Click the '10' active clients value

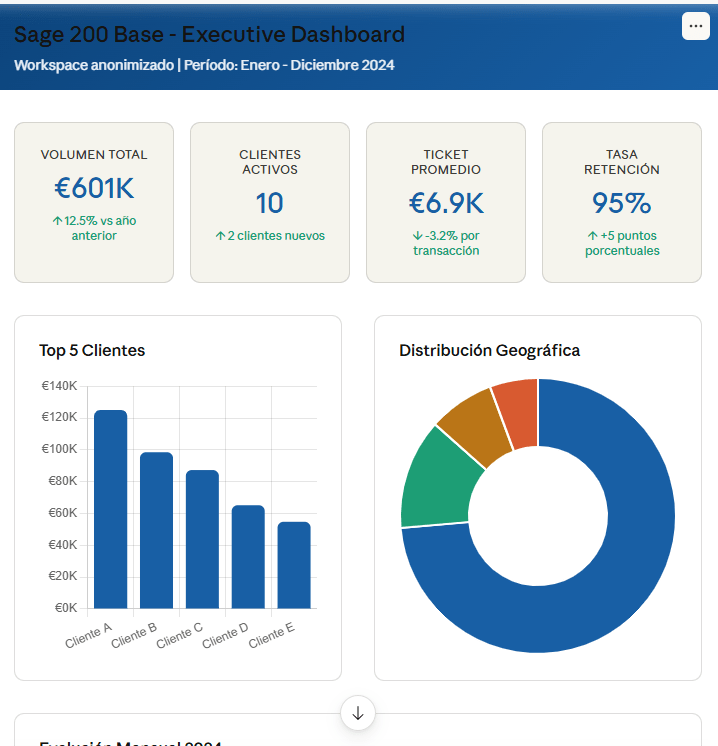click(x=270, y=203)
